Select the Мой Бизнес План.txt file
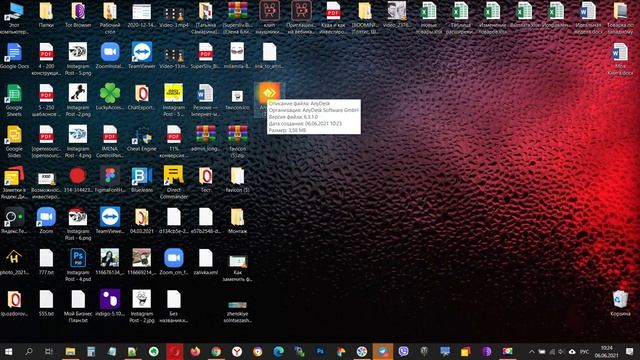The image size is (640, 360). 78,299
